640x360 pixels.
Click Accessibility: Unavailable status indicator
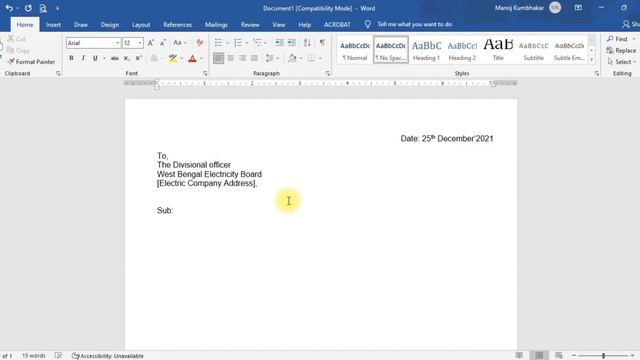click(x=107, y=356)
